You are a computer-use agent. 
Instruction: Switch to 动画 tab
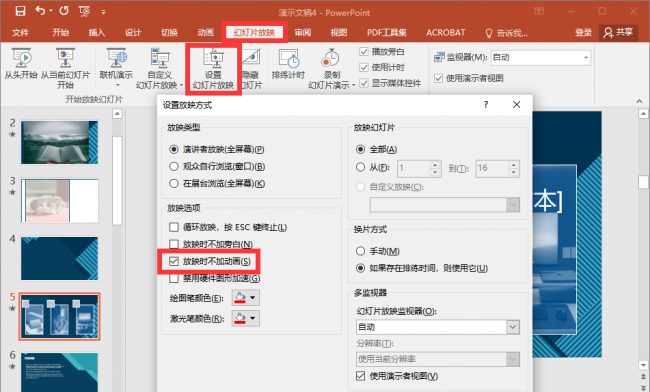pyautogui.click(x=205, y=33)
